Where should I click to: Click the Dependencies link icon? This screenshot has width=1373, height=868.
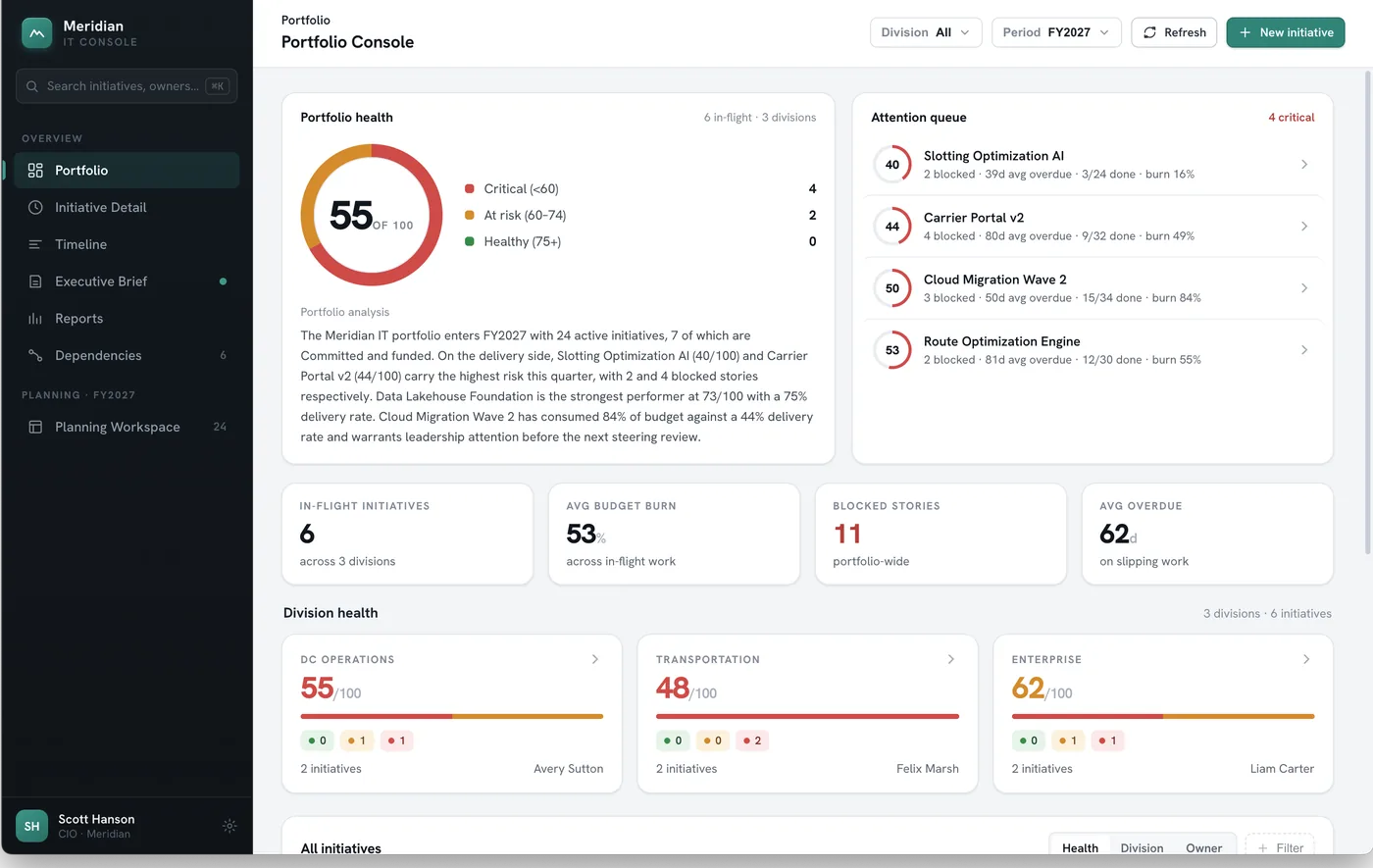click(x=35, y=356)
